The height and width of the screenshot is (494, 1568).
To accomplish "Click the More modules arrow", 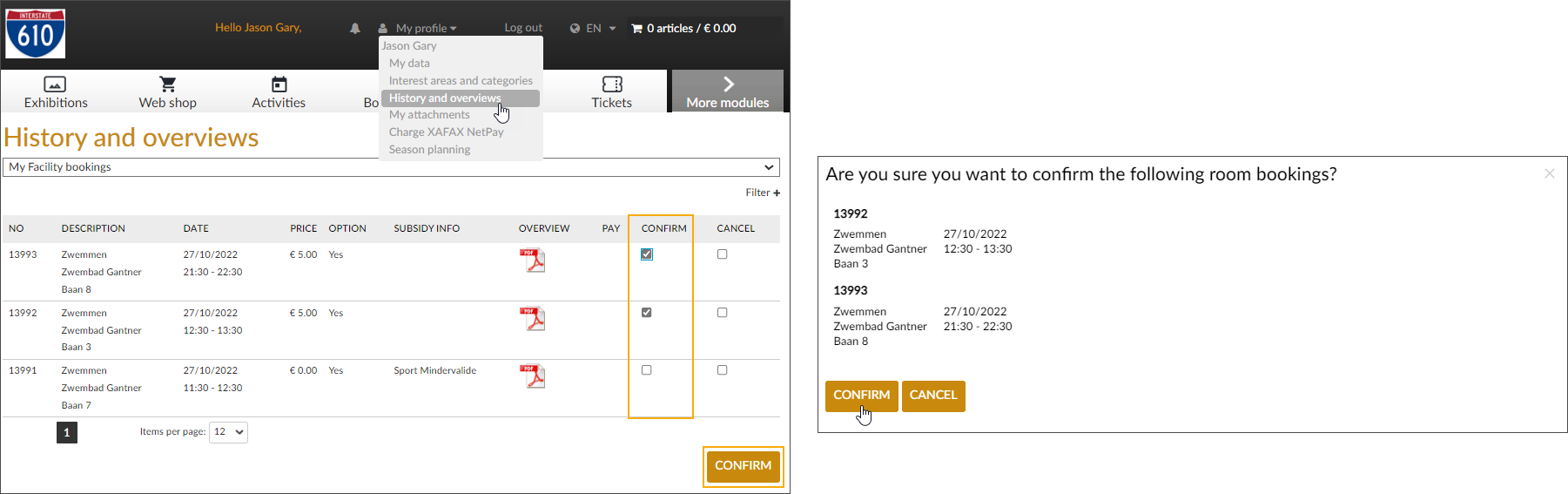I will (729, 85).
